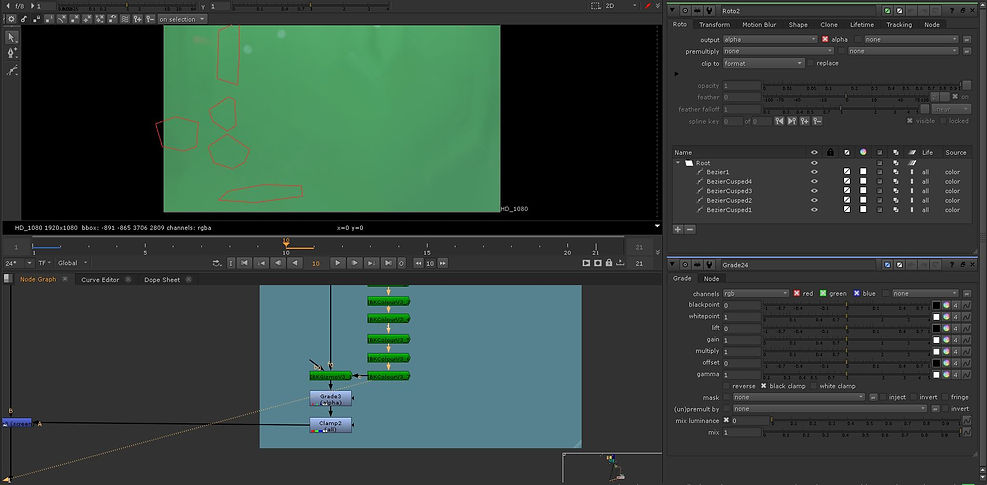Skip backward by frame increment
The image size is (987, 485).
coord(419,263)
